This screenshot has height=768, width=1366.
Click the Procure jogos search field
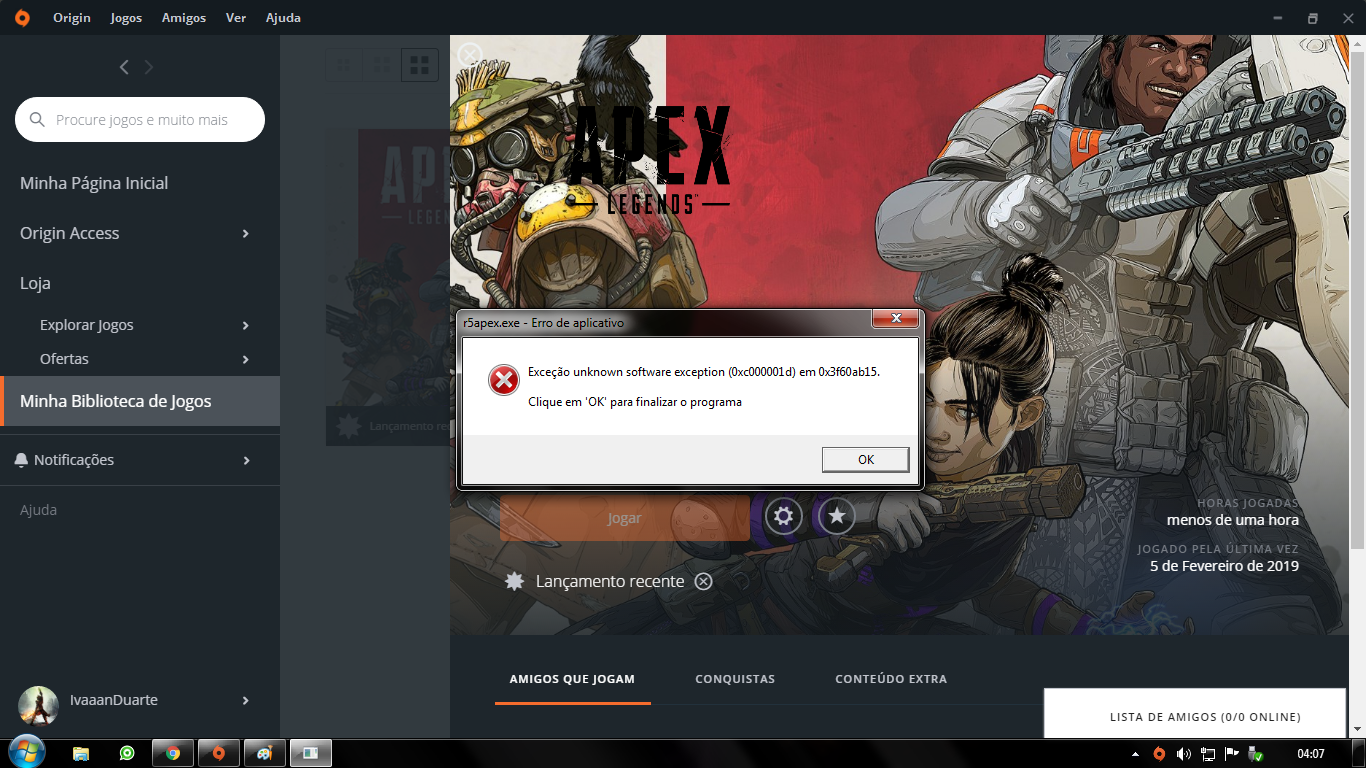click(x=150, y=120)
